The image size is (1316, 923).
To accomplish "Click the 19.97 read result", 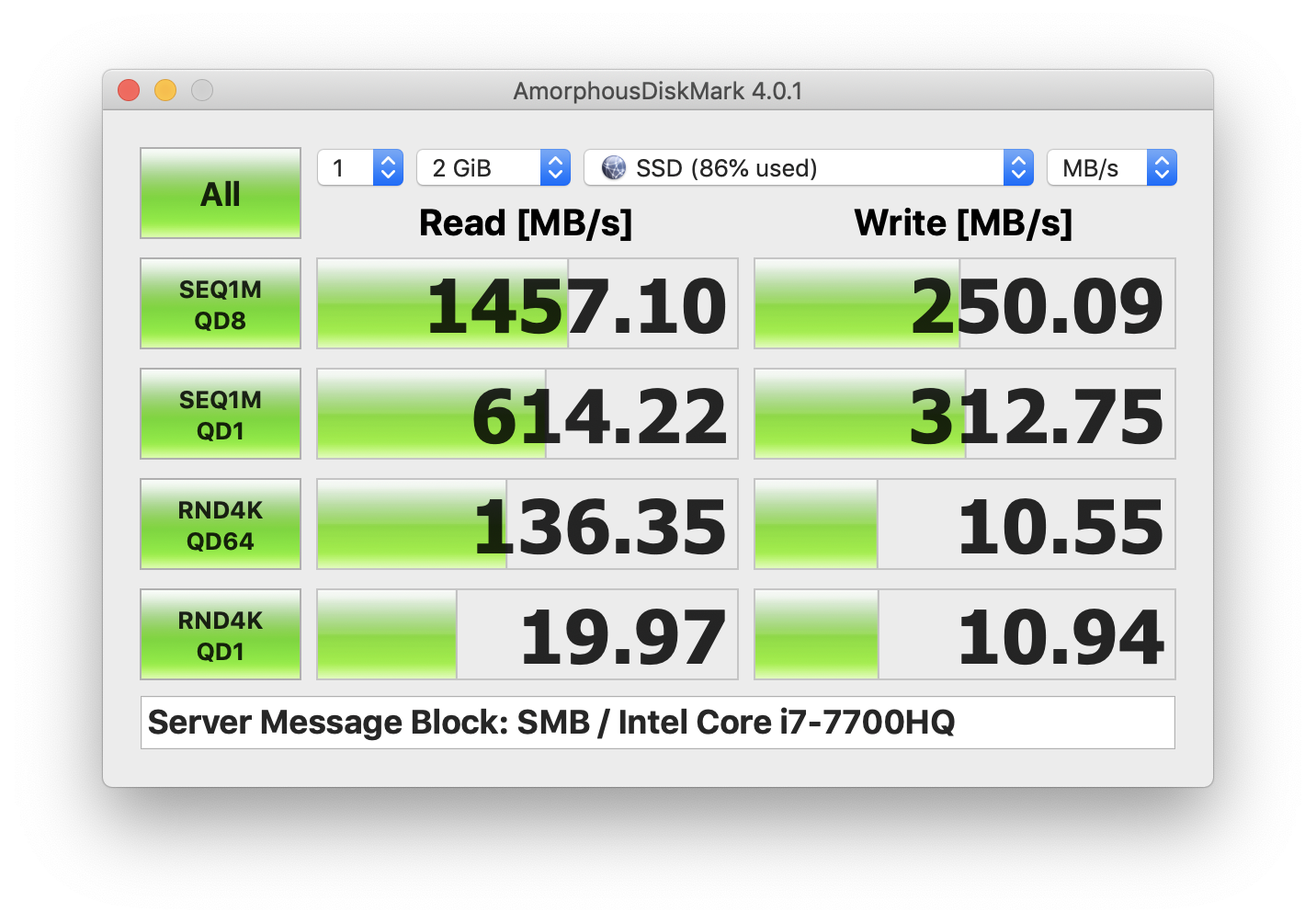I will click(x=528, y=634).
